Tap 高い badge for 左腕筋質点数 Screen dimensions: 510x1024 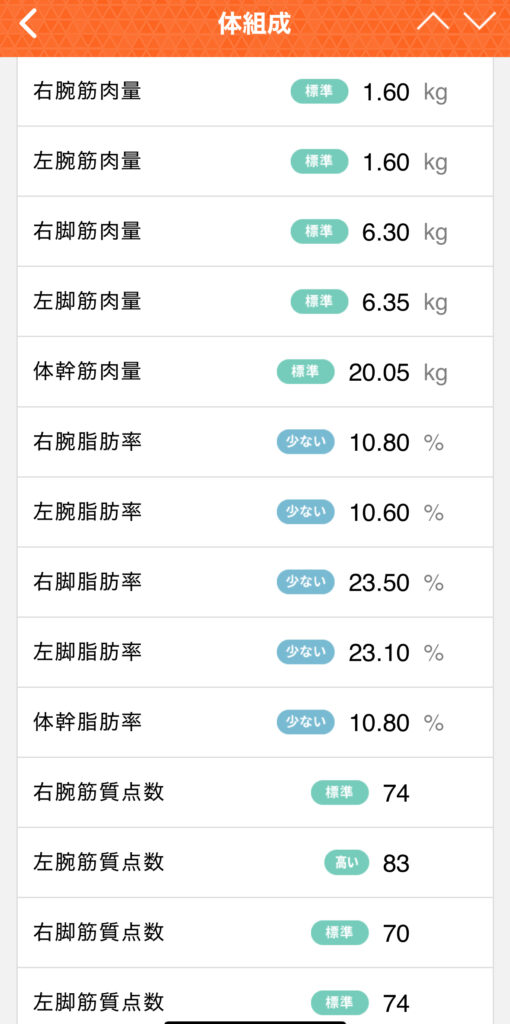point(347,863)
